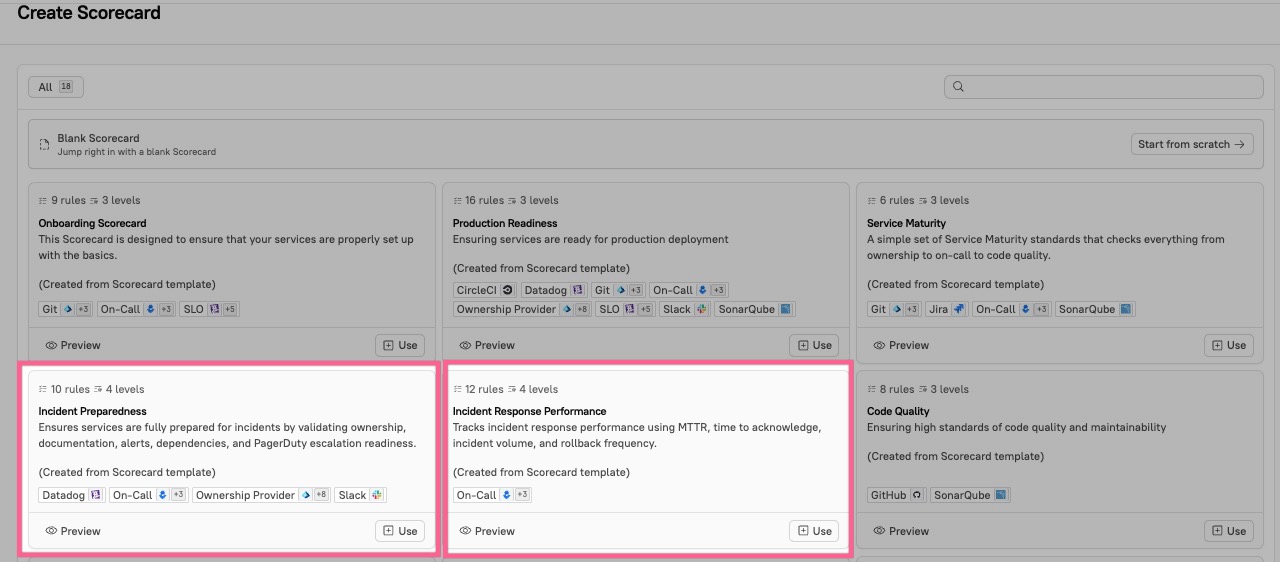Open the Onboarding Scorecard title
The image size is (1280, 562).
(92, 223)
